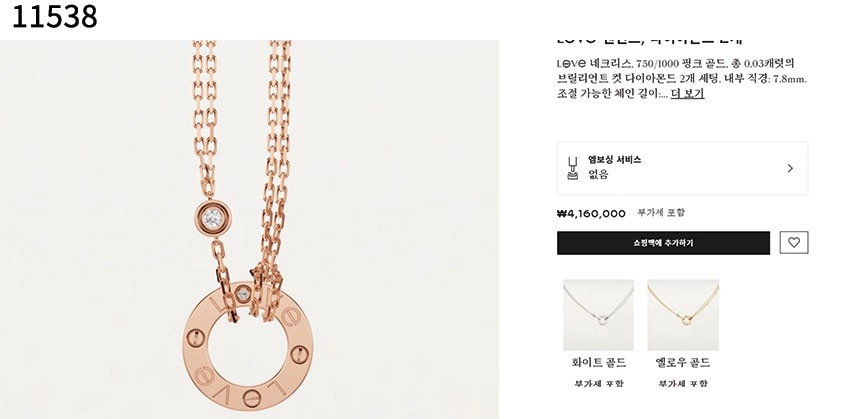
Task: Add necklace to wishlist with heart icon
Action: [794, 242]
